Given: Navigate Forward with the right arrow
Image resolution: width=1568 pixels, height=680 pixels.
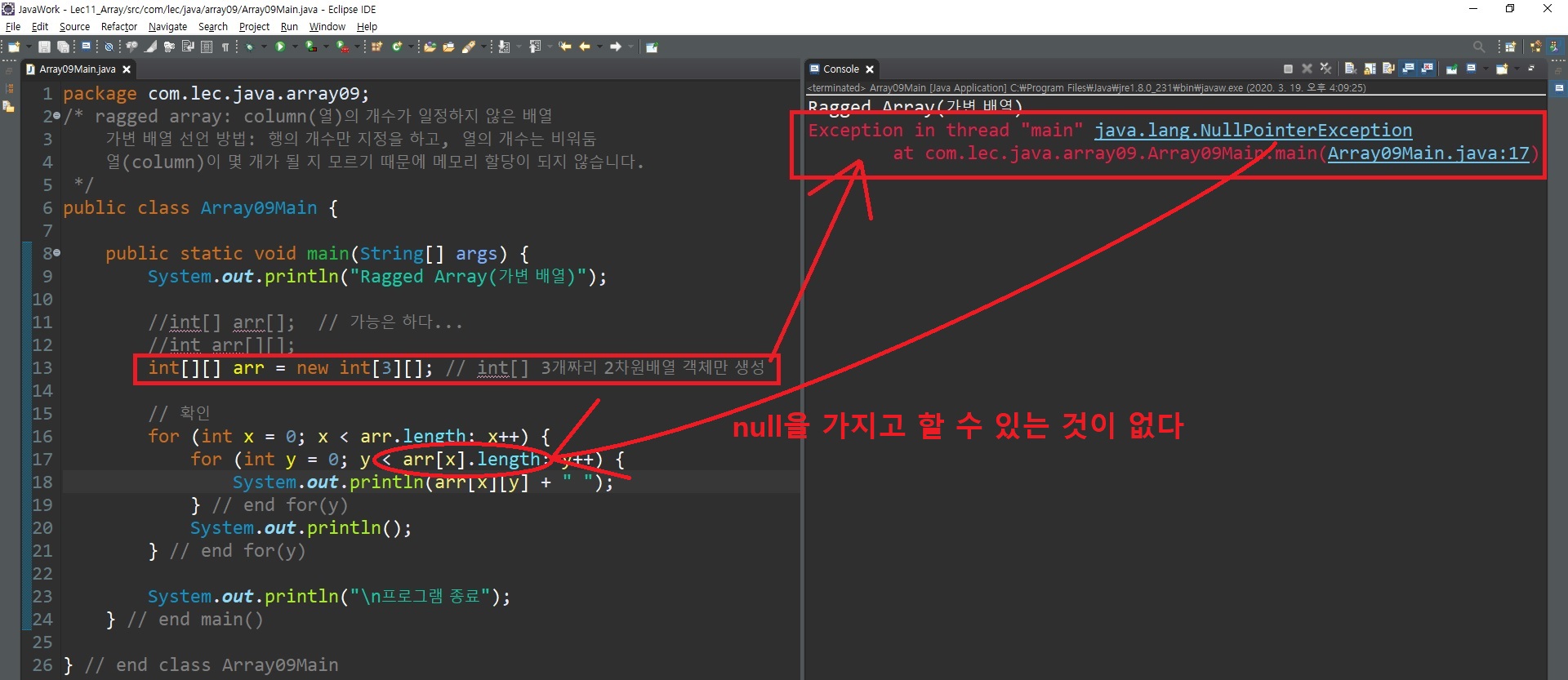Looking at the screenshot, I should tap(616, 47).
